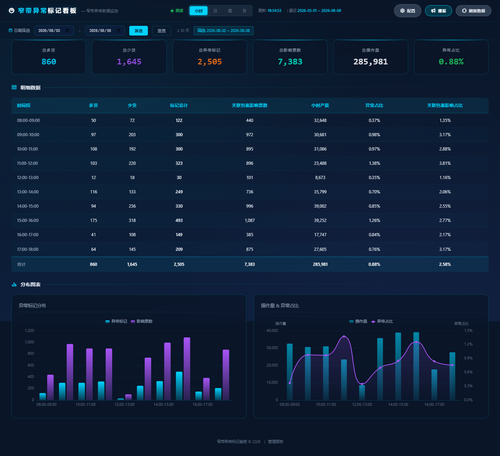Click the line peak point in combo chart
The height and width of the screenshot is (456, 500).
344,336
